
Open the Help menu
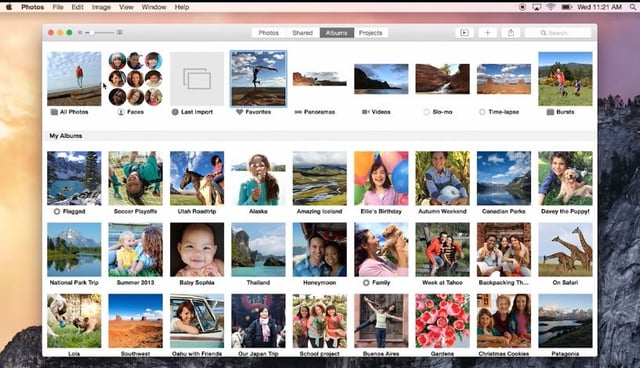pyautogui.click(x=182, y=7)
